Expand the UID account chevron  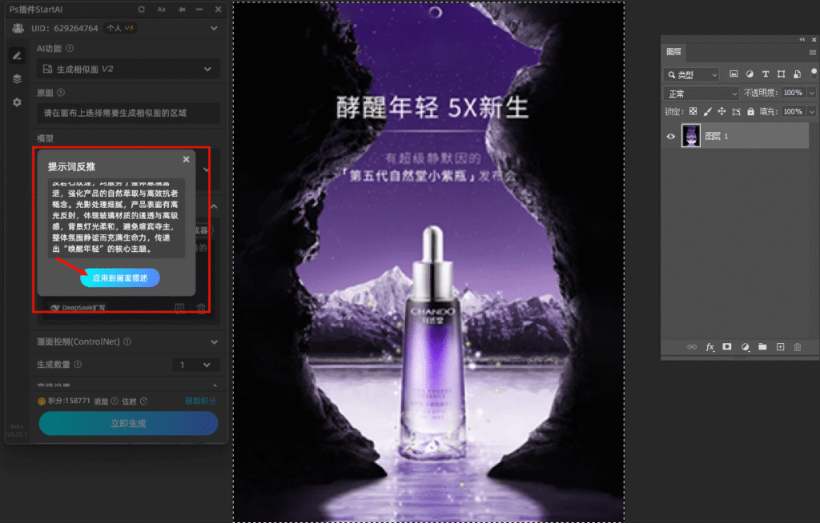(x=214, y=28)
